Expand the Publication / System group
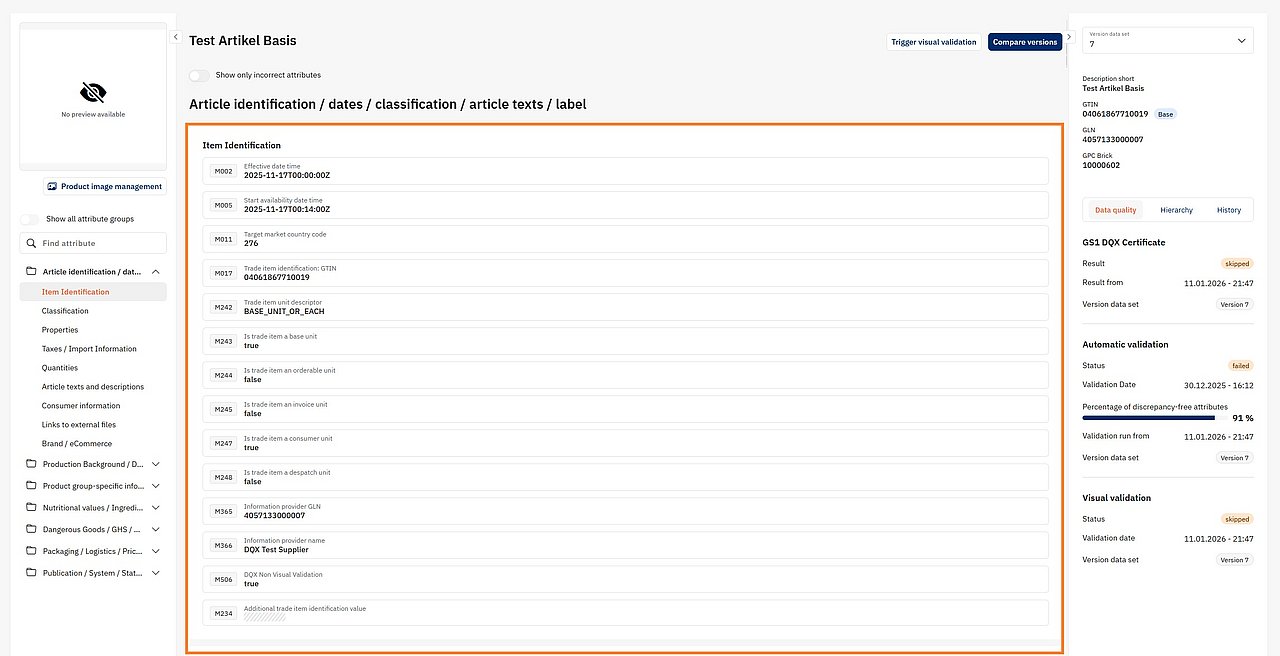The height and width of the screenshot is (656, 1280). 155,573
